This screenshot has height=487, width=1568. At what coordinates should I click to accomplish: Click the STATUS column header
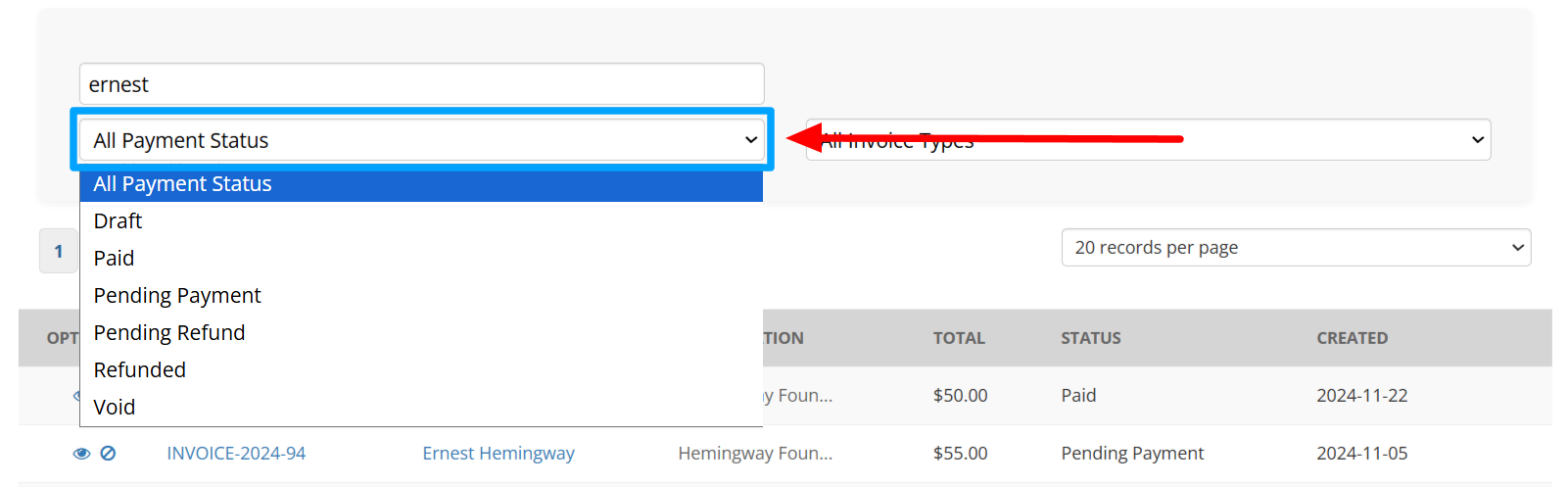coord(1091,338)
